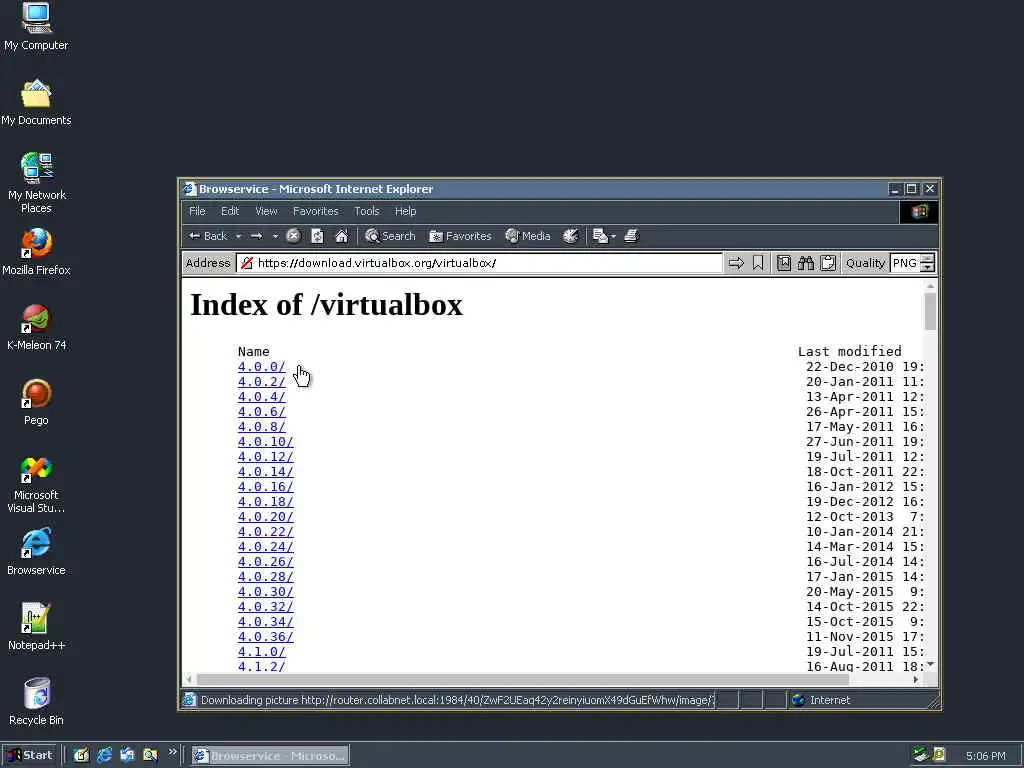Viewport: 1024px width, 768px height.
Task: Open the 4.0.18/ directory link
Action: [x=265, y=502]
